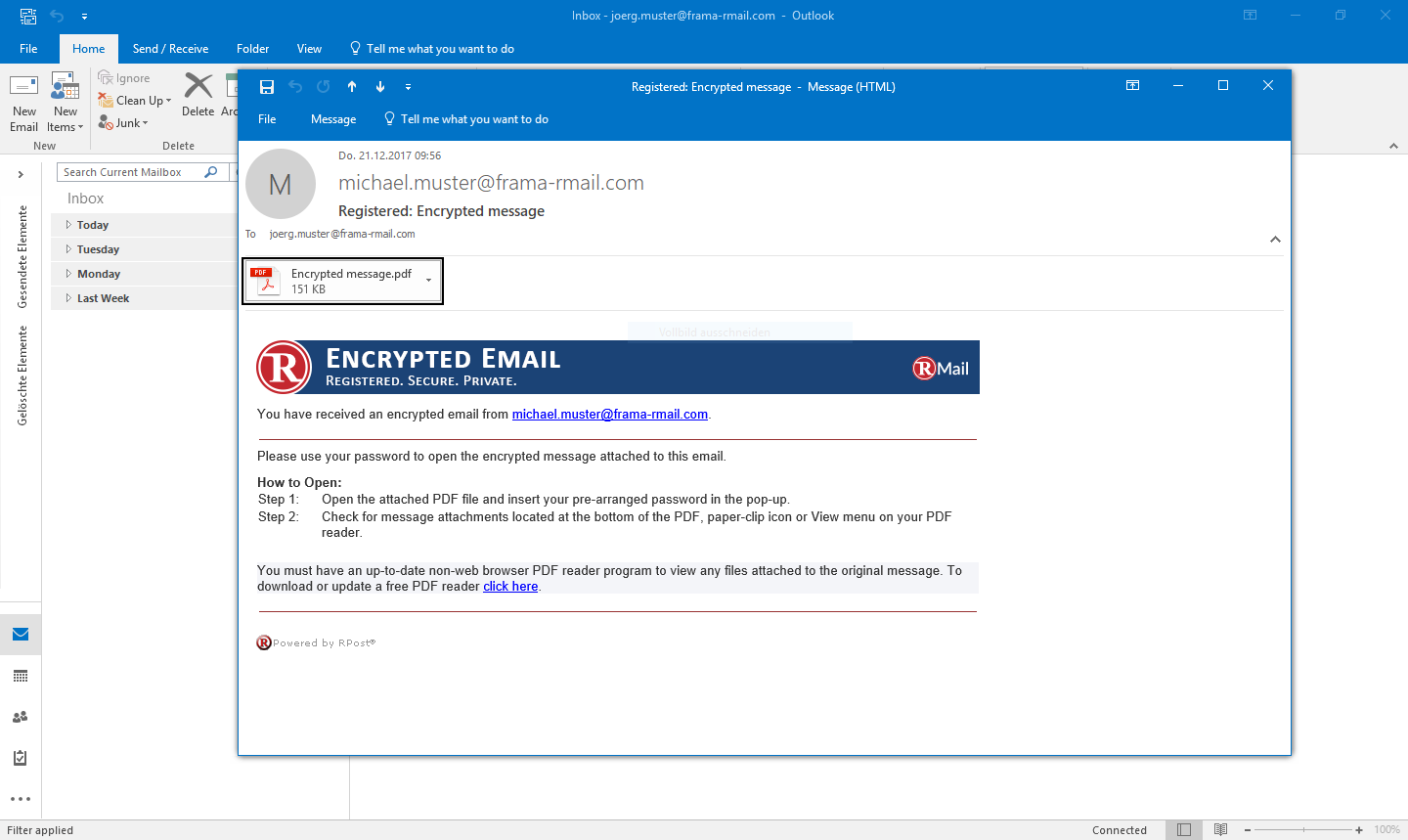Save the message using the floppy disk icon
The width and height of the screenshot is (1408, 840).
pyautogui.click(x=267, y=87)
